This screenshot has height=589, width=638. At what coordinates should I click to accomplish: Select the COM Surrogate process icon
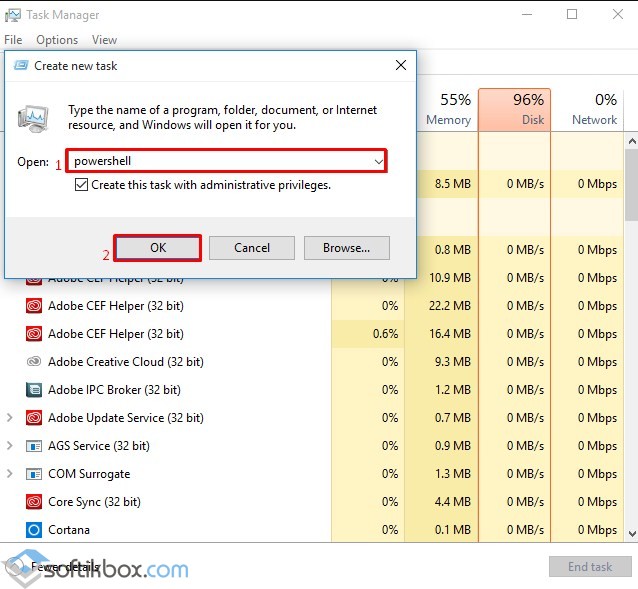tap(33, 474)
